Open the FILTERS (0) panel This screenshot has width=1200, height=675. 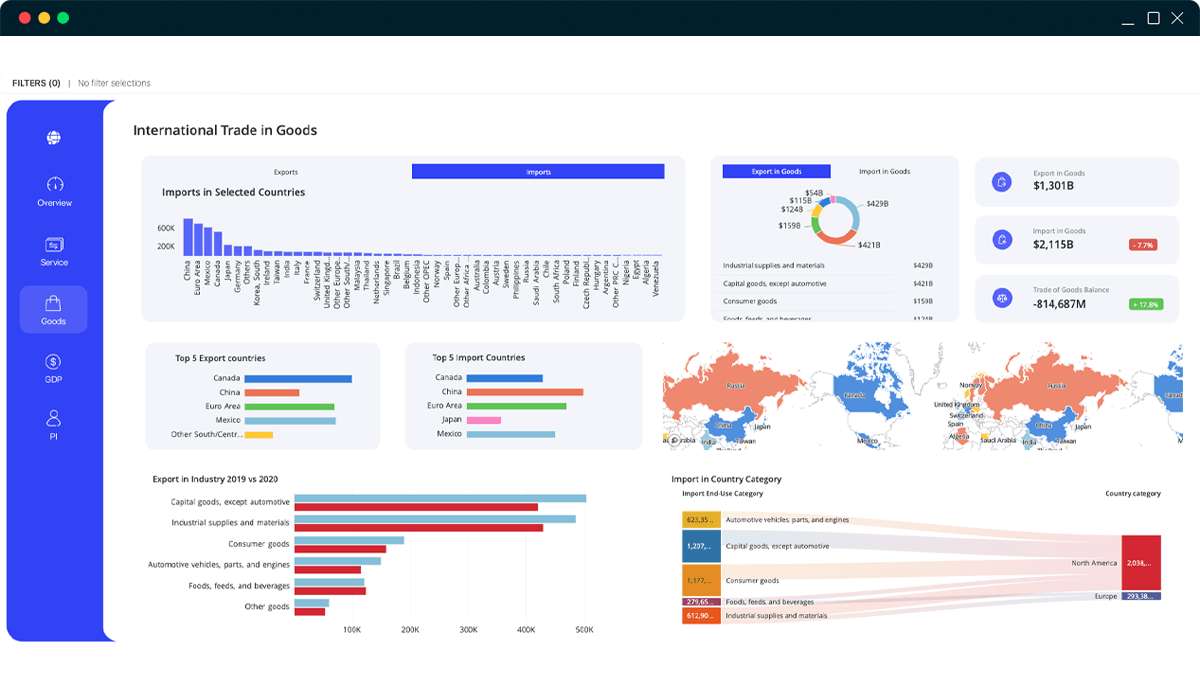[36, 83]
